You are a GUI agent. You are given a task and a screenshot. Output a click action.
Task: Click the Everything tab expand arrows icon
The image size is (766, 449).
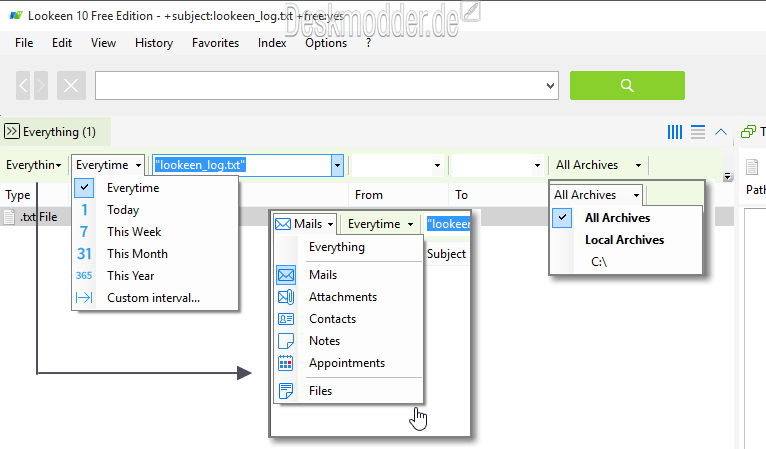coord(12,131)
